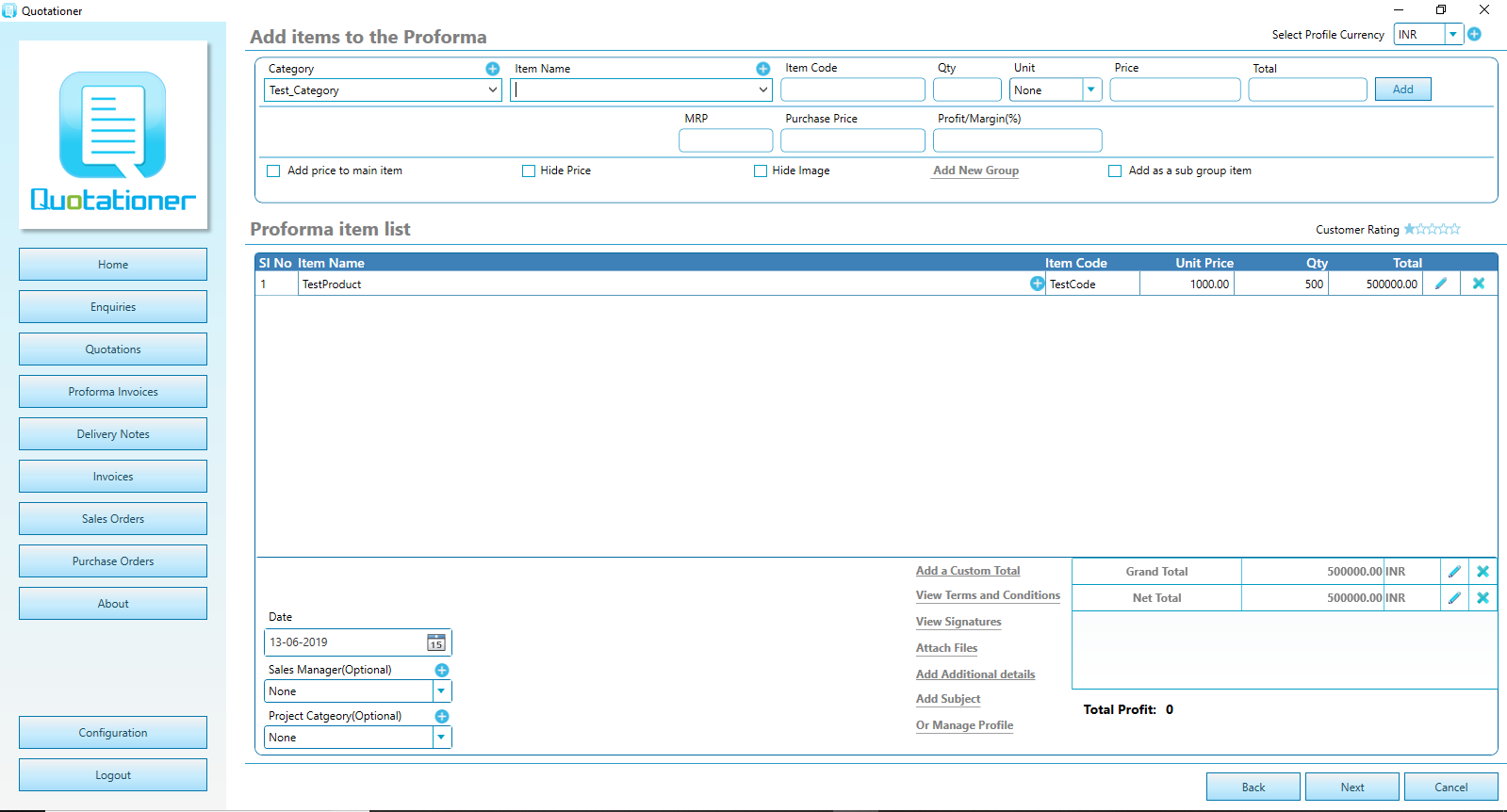Open Configuration settings
Screen dimensions: 1507x812
point(113,733)
